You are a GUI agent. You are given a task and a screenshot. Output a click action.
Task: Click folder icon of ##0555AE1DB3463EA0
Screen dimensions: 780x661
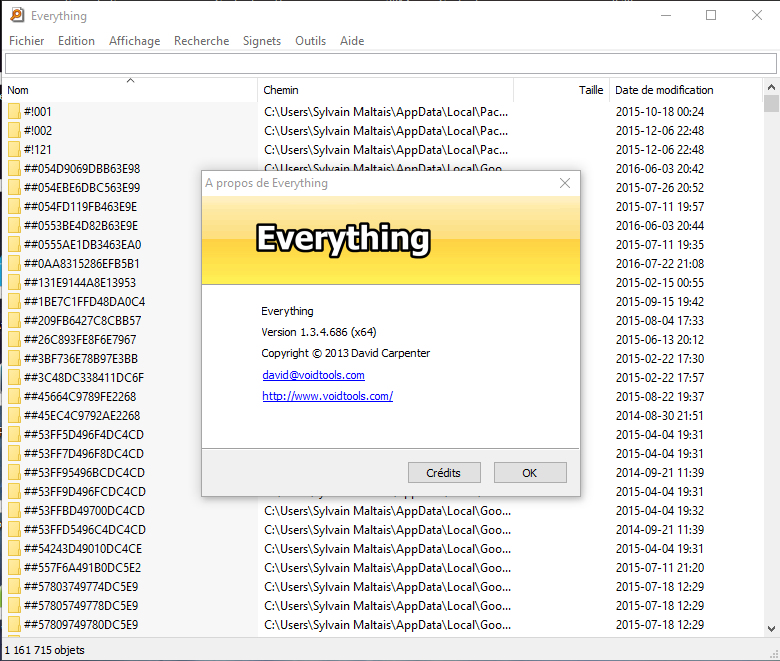14,244
